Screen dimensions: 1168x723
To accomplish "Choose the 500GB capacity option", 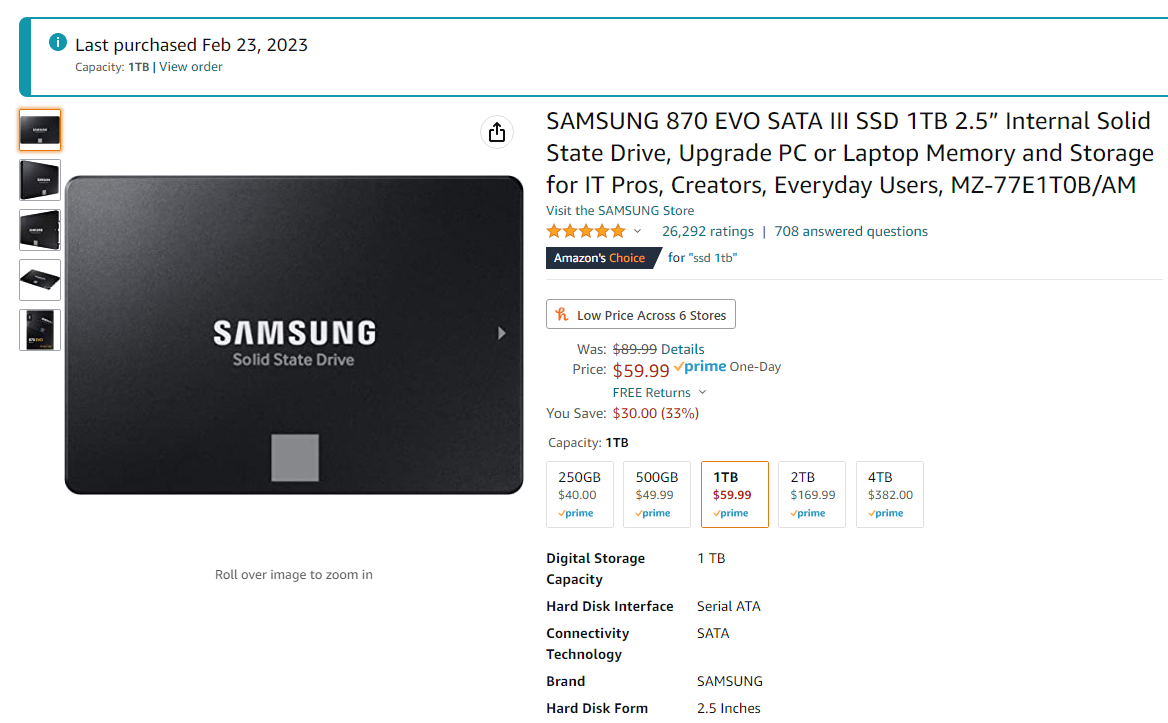I will pyautogui.click(x=657, y=494).
